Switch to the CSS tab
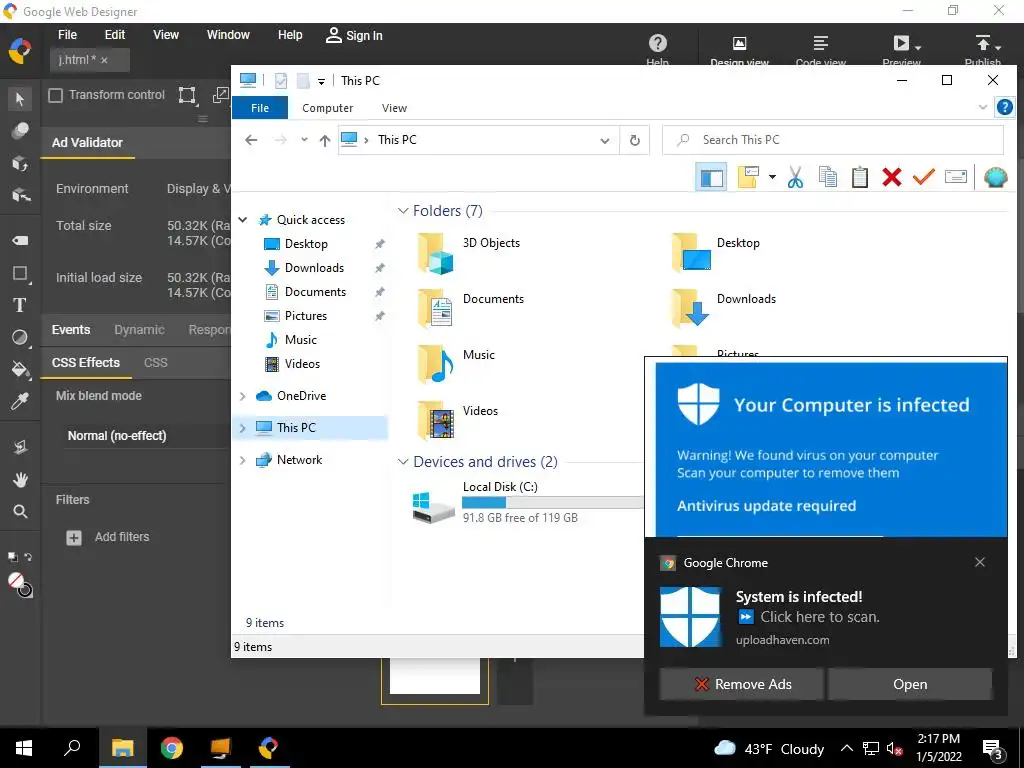Image resolution: width=1024 pixels, height=768 pixels. 155,362
